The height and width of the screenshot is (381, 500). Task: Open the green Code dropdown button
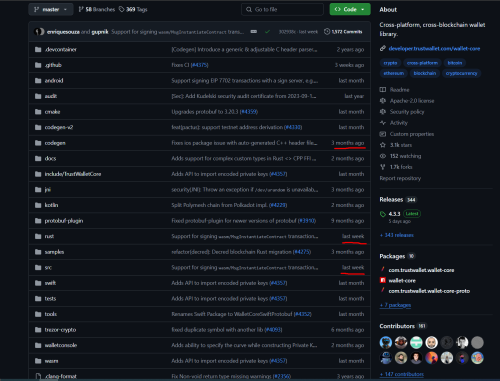[x=350, y=9]
